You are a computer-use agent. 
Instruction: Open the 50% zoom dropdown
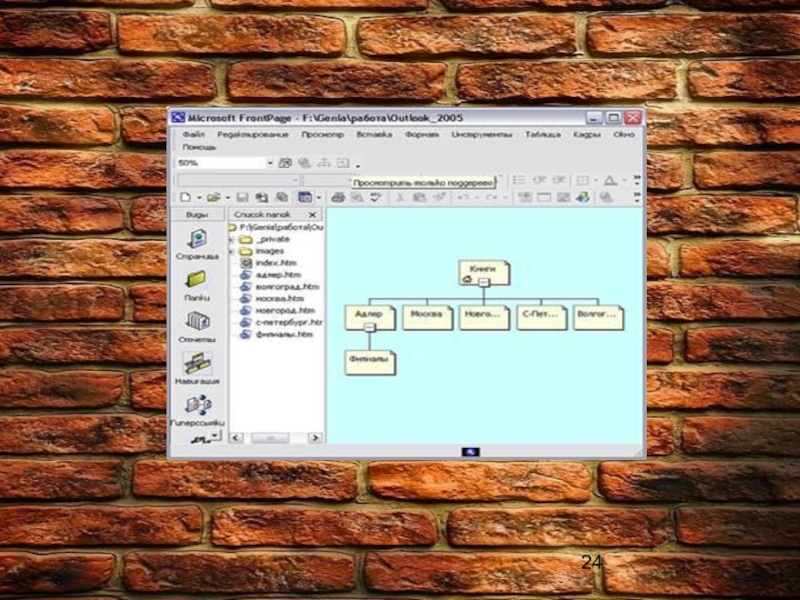tap(270, 163)
